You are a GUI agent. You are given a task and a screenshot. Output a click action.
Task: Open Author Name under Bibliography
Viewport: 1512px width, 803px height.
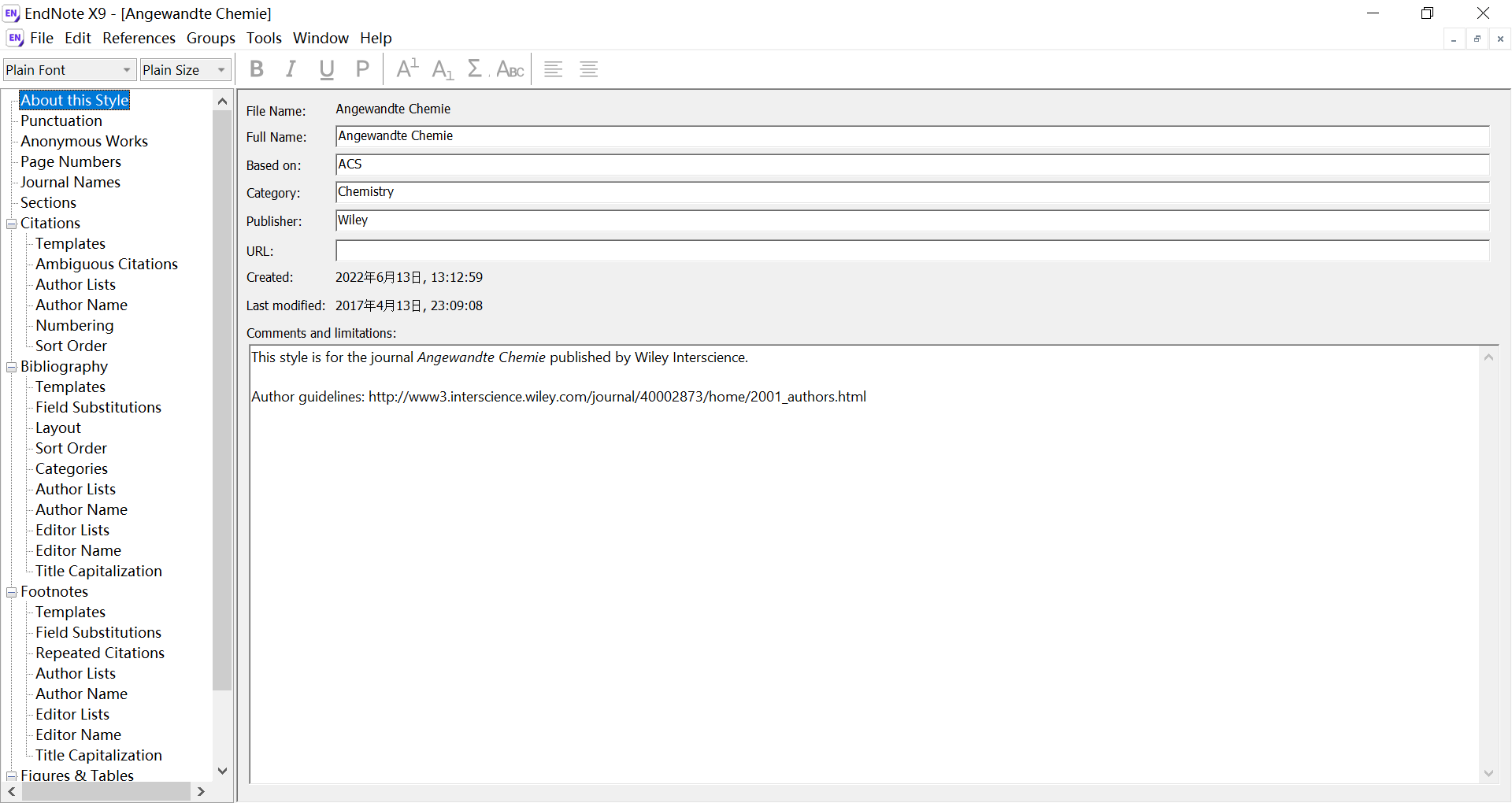pos(81,509)
